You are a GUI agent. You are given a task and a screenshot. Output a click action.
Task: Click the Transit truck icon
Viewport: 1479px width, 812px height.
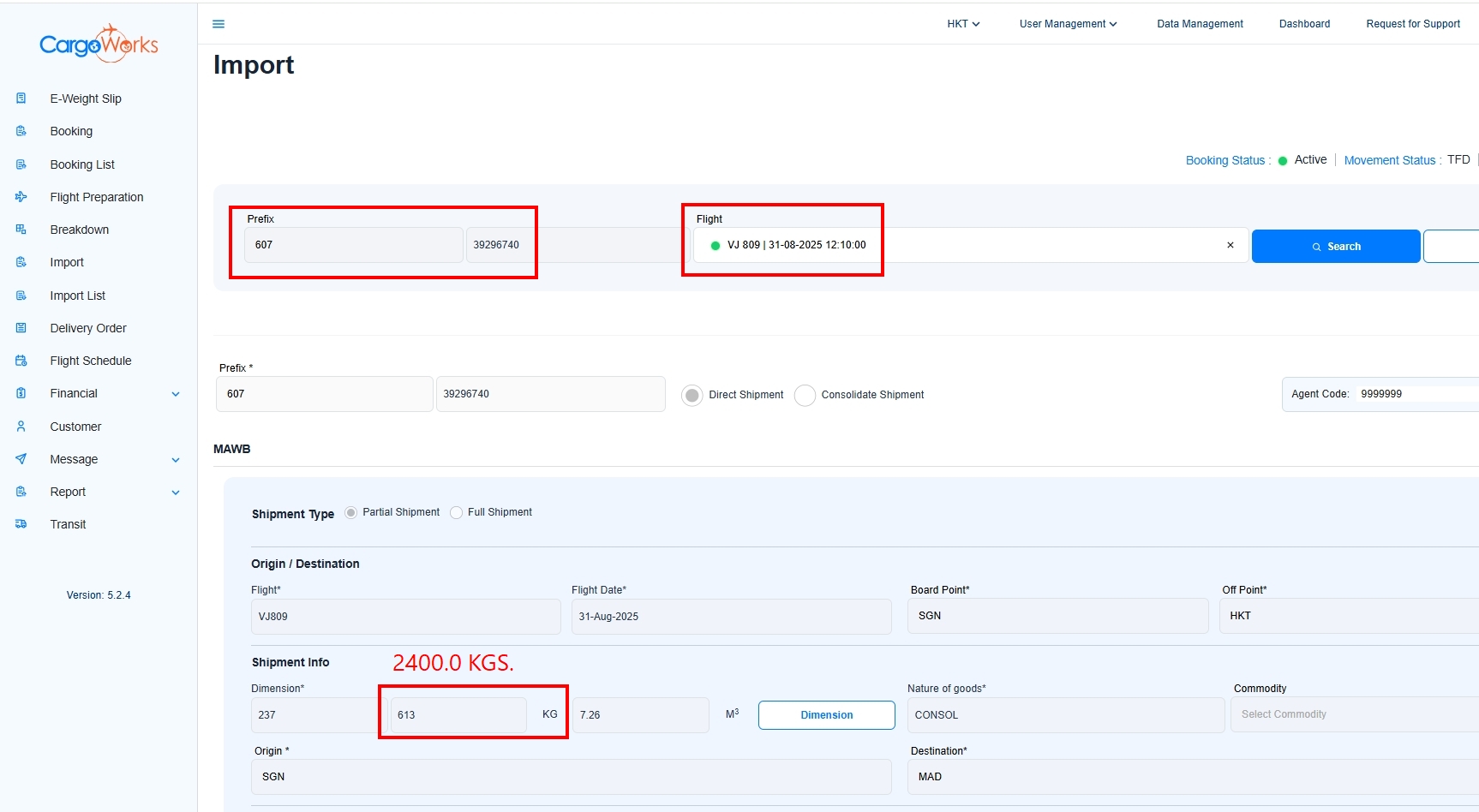coord(21,524)
